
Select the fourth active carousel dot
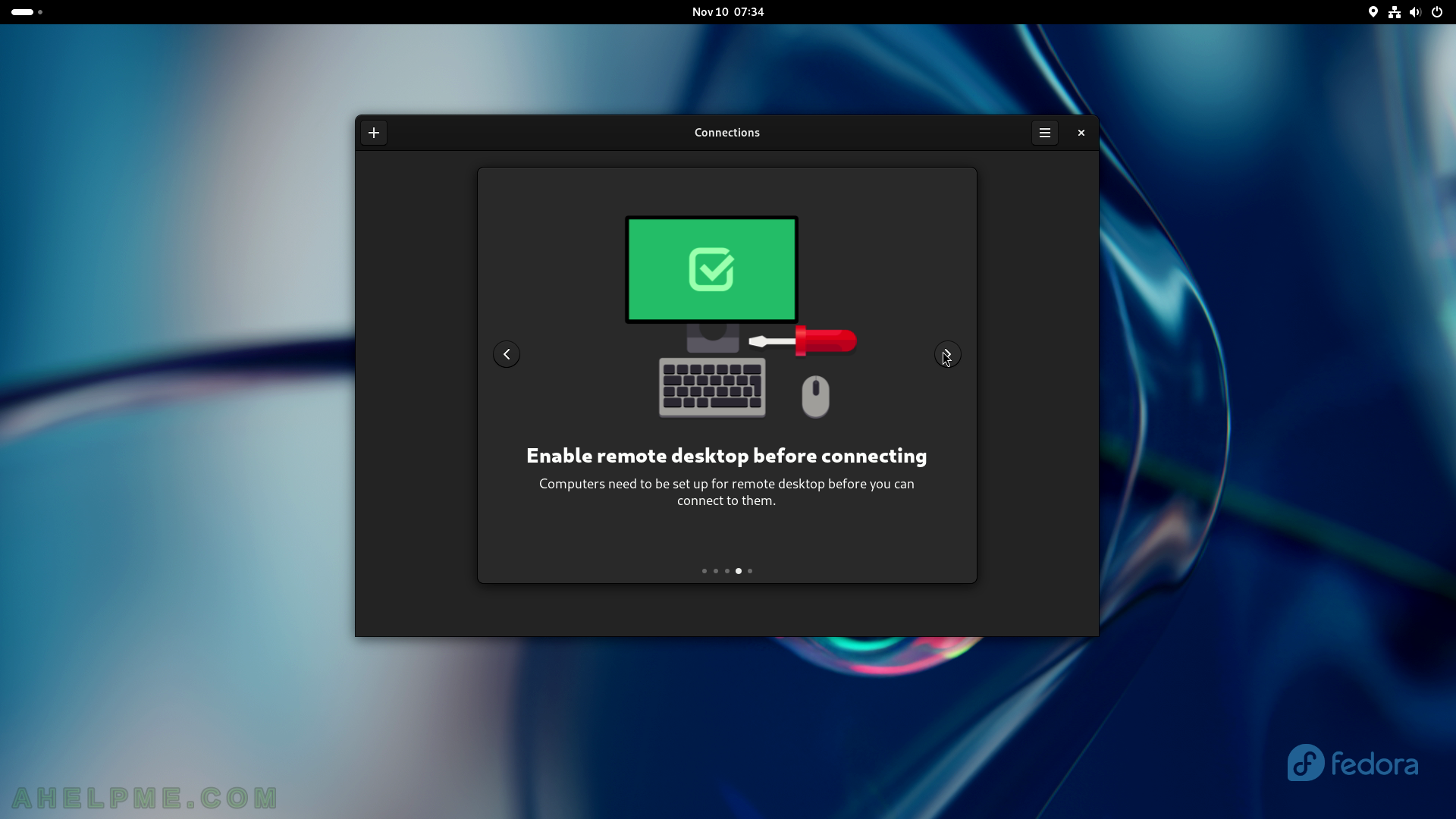tap(739, 571)
